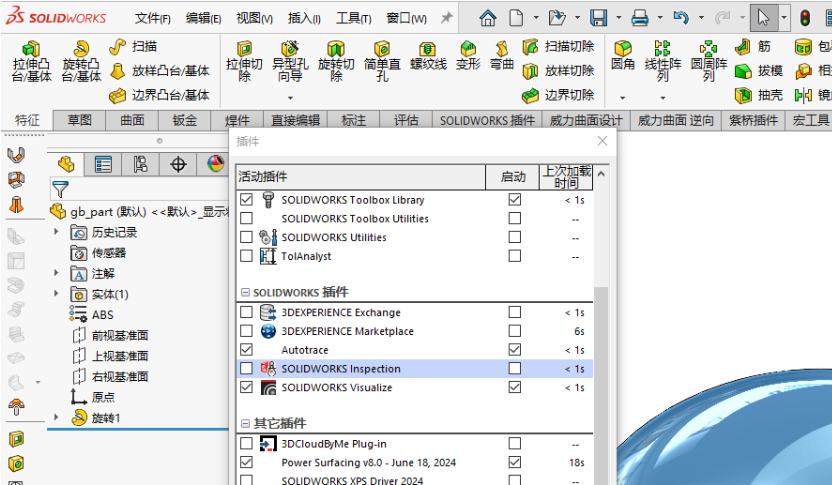Viewport: 832px width, 485px height.
Task: Select the 扫描 sweep tool
Action: tap(133, 47)
